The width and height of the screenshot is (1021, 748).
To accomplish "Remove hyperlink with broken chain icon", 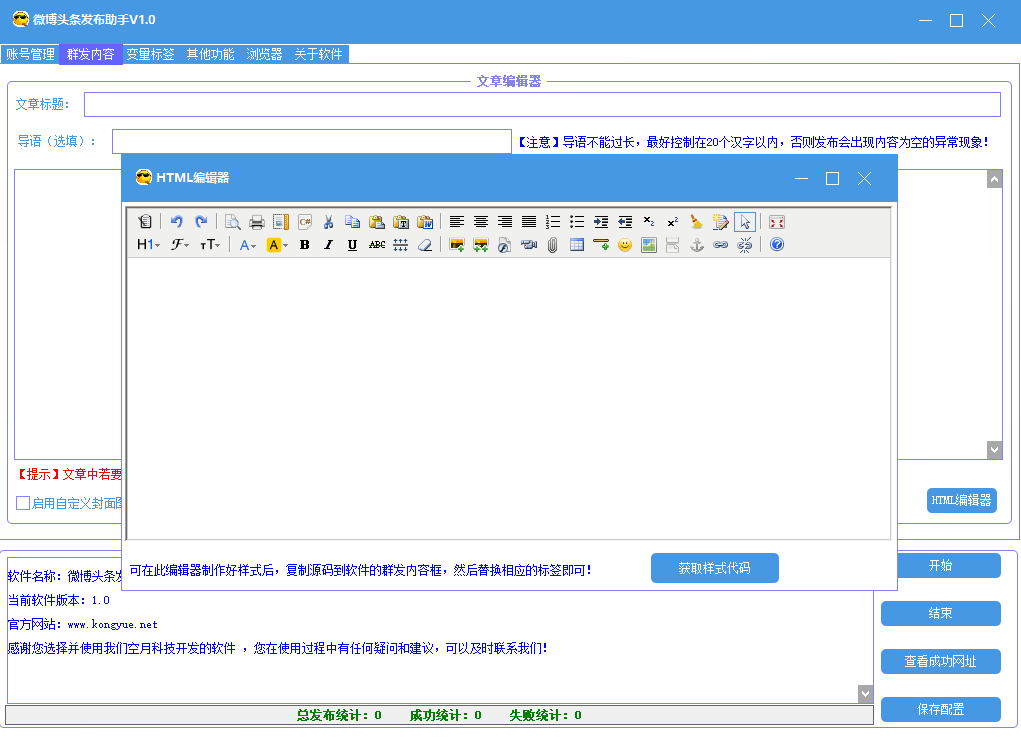I will (x=744, y=245).
